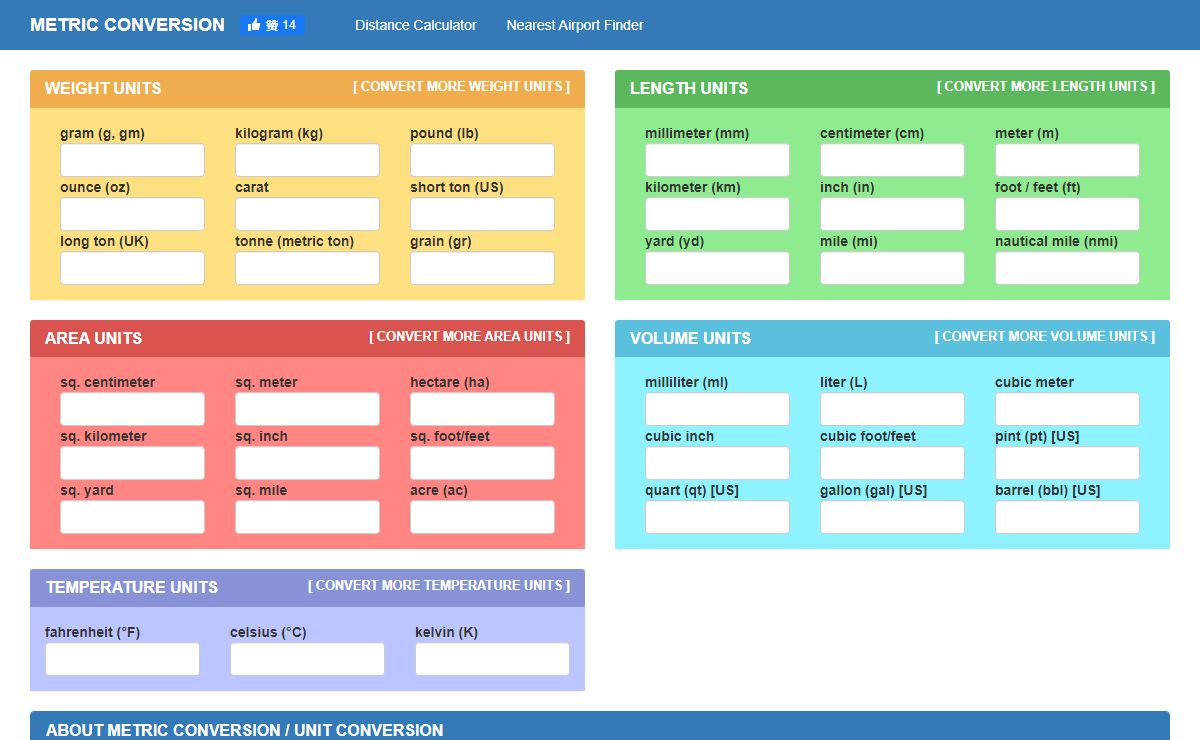Click the pint (pt) [US] field
This screenshot has width=1200, height=740.
(1067, 463)
